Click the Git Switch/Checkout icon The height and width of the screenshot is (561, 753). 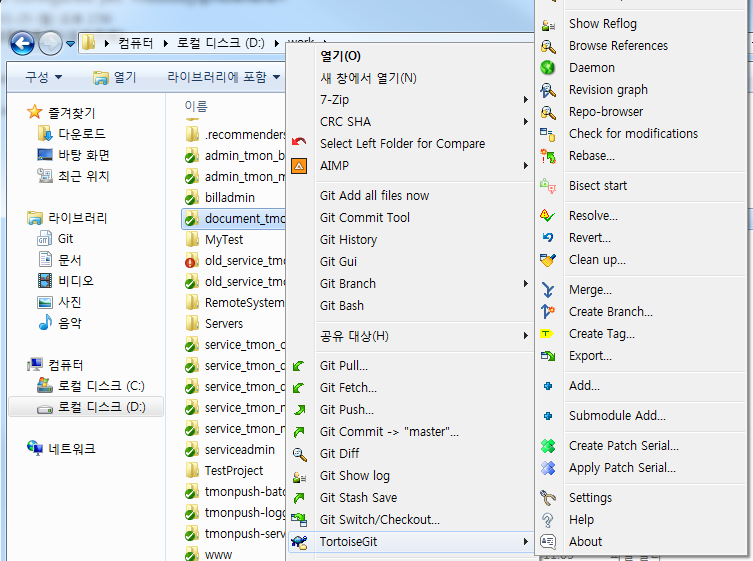click(x=299, y=520)
